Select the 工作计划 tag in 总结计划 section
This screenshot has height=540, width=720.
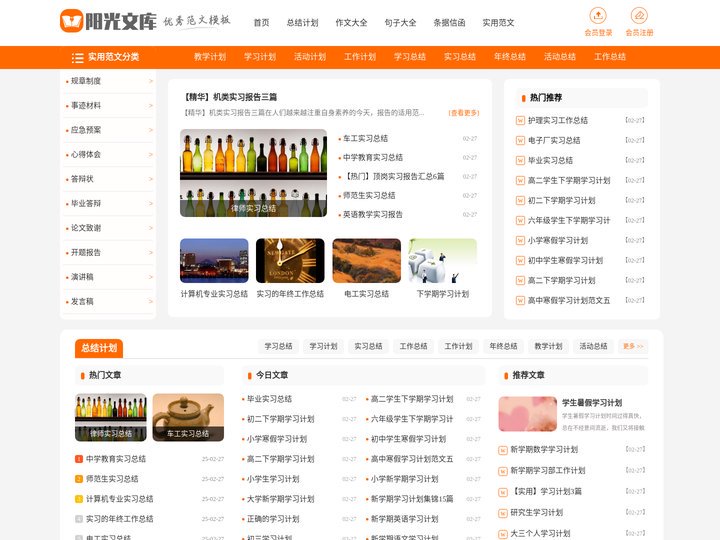coord(458,346)
